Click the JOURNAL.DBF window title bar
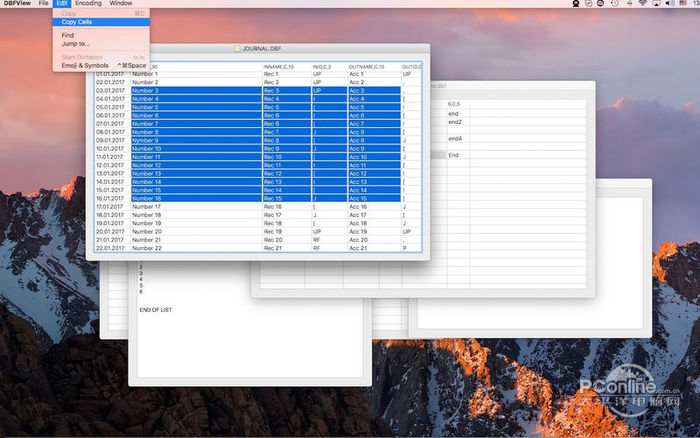Screen dimensions: 700x438 point(258,49)
